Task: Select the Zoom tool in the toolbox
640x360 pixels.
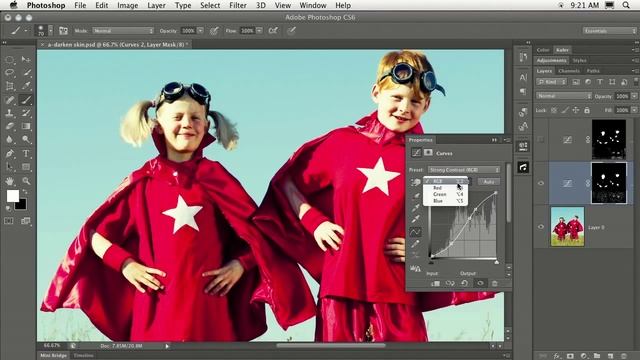Action: coord(26,180)
